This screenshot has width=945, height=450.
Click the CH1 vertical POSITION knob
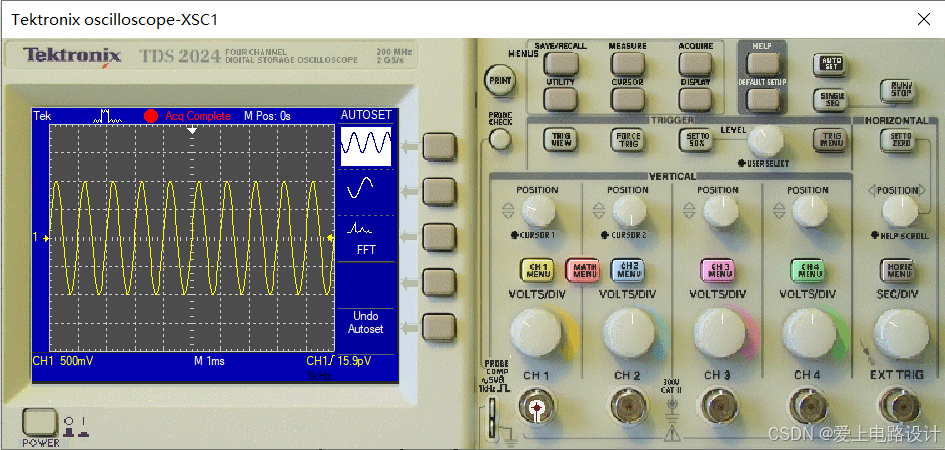538,211
